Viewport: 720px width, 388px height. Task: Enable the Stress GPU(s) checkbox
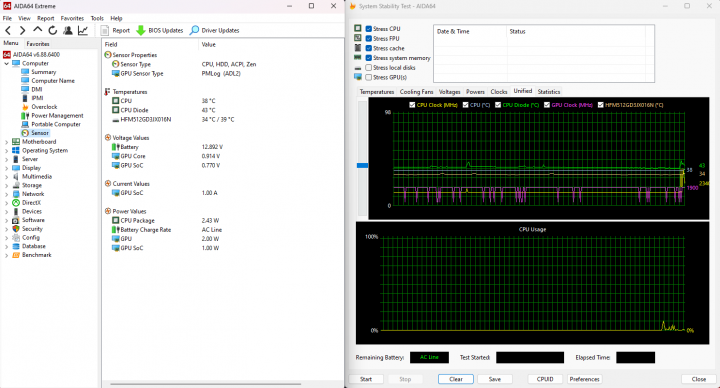368,77
